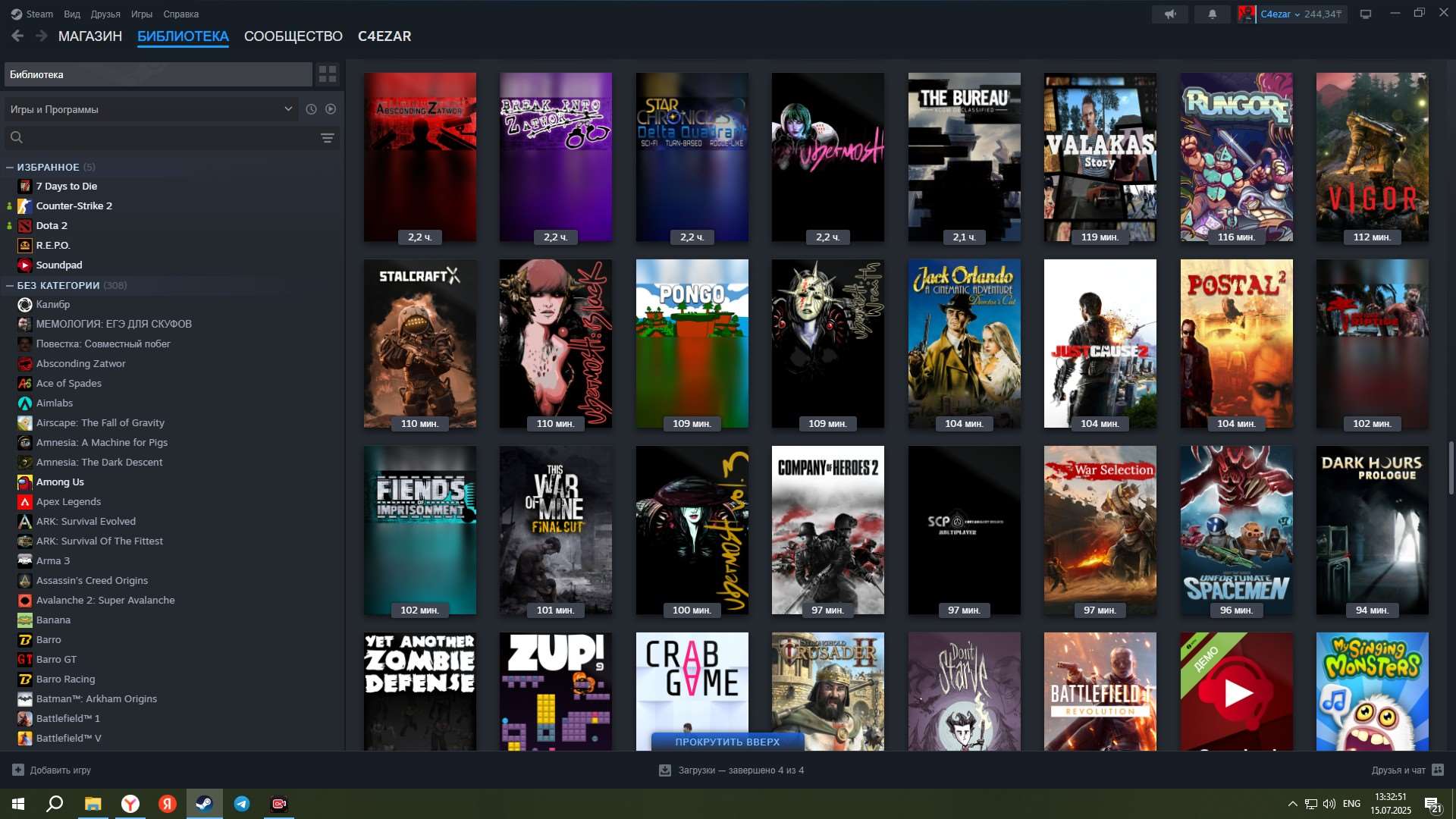
Task: Sort by recent activity clock icon
Action: [311, 109]
